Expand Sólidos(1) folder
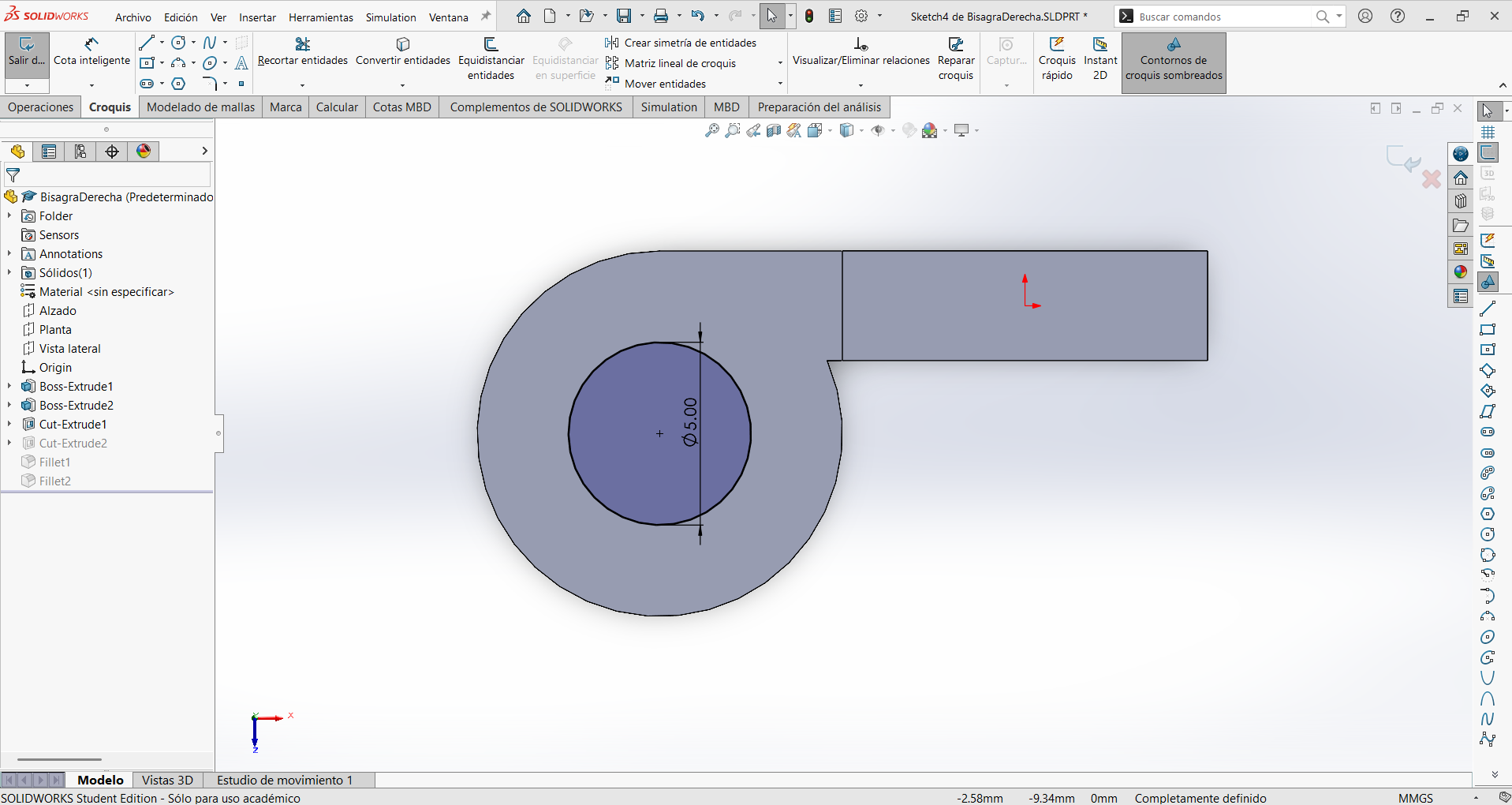The height and width of the screenshot is (805, 1512). coord(9,272)
